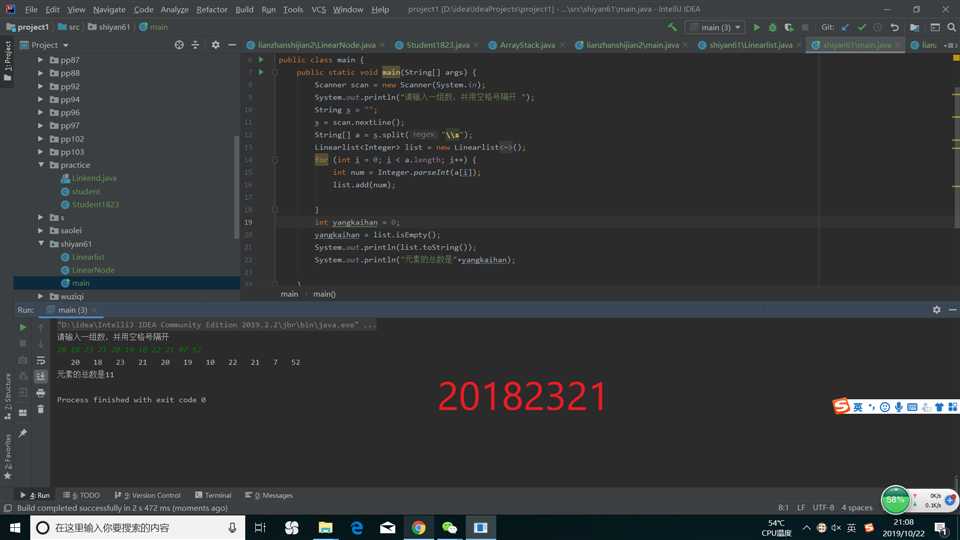Screen dimensions: 960x540
Task: Click src in navigation breadcrumb
Action: (x=69, y=27)
